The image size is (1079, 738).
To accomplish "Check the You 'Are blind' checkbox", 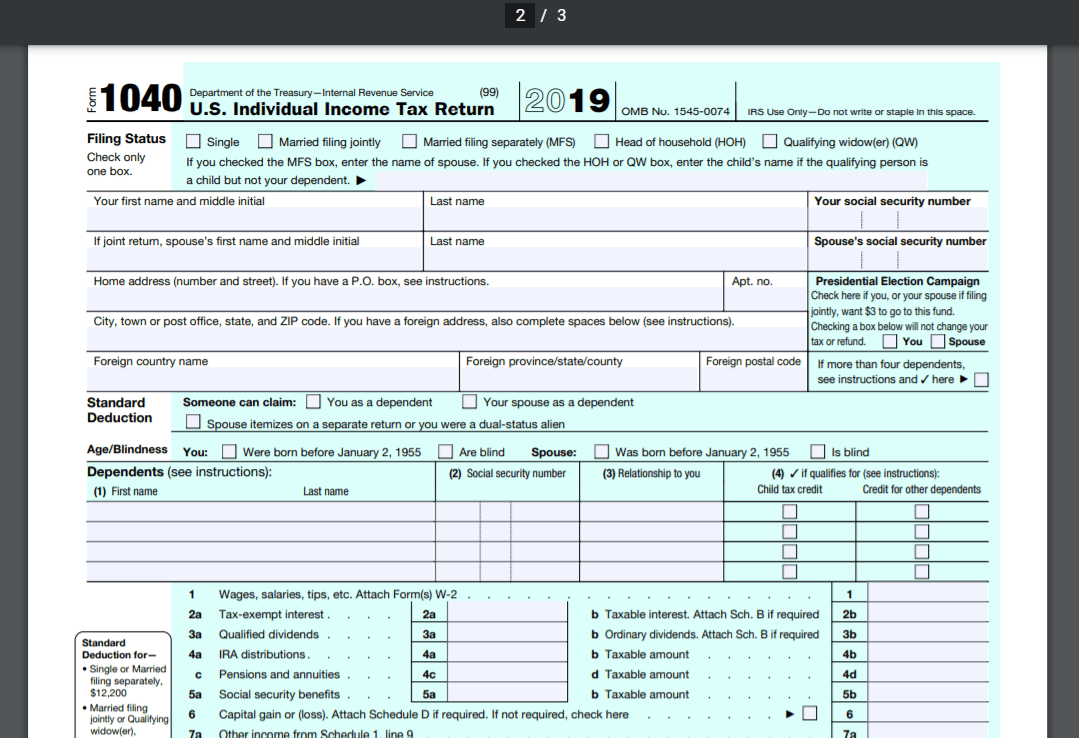I will (x=446, y=452).
